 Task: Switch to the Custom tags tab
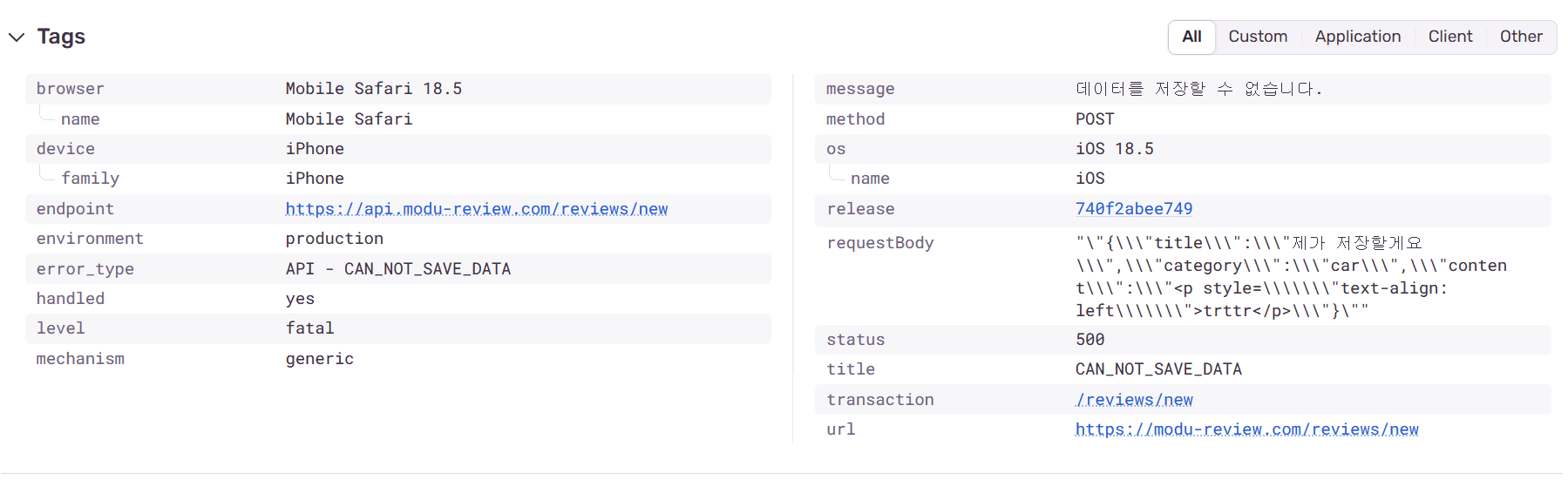coord(1258,37)
